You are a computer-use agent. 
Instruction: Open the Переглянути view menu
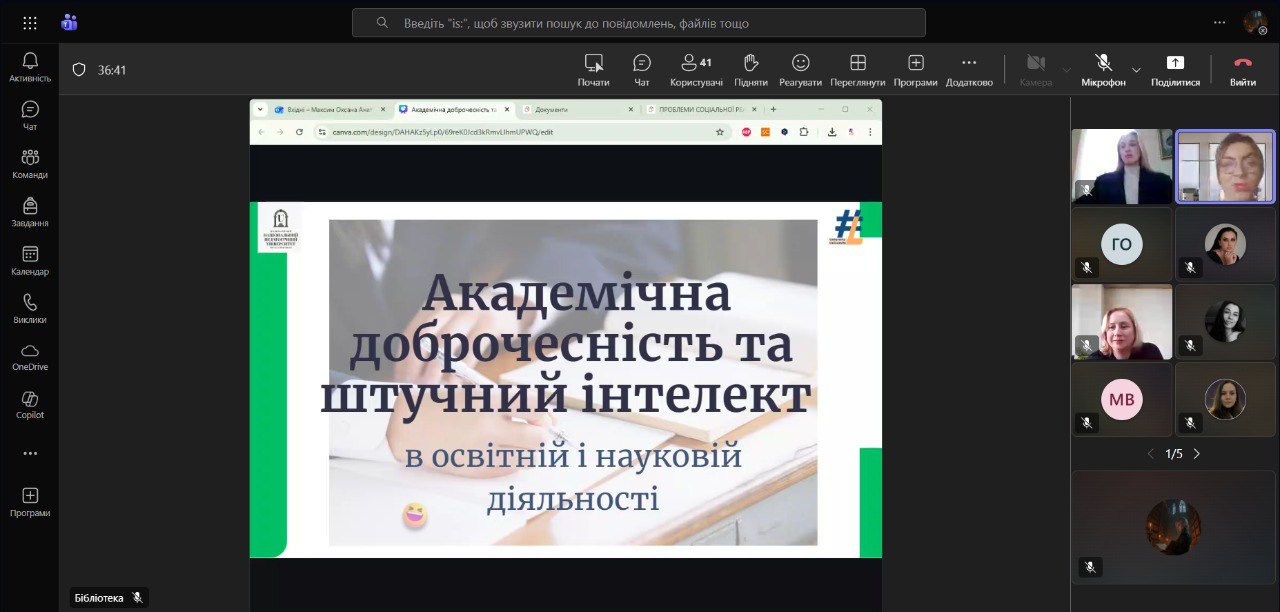click(857, 69)
